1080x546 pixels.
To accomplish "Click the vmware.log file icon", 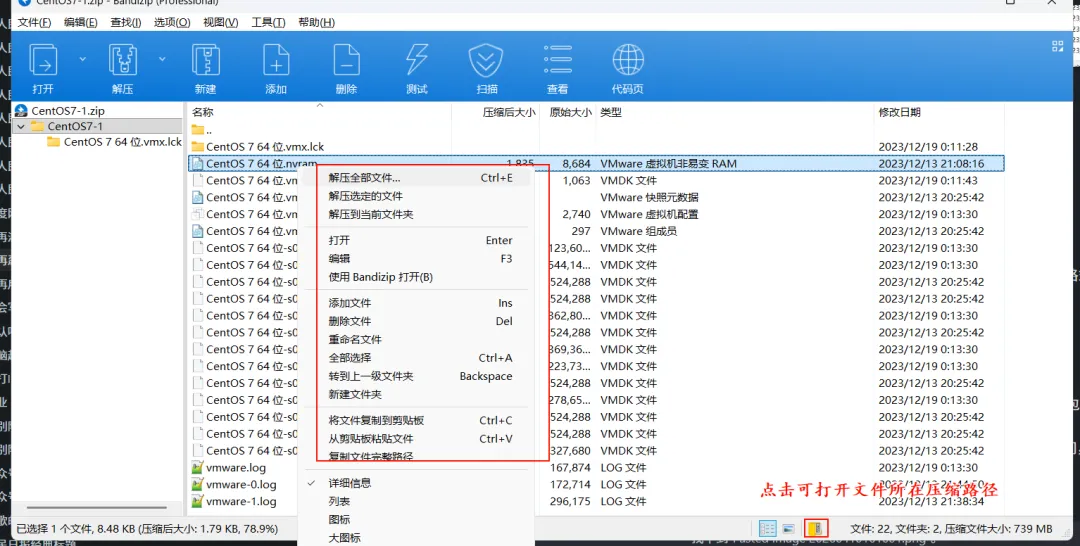I will 197,468.
